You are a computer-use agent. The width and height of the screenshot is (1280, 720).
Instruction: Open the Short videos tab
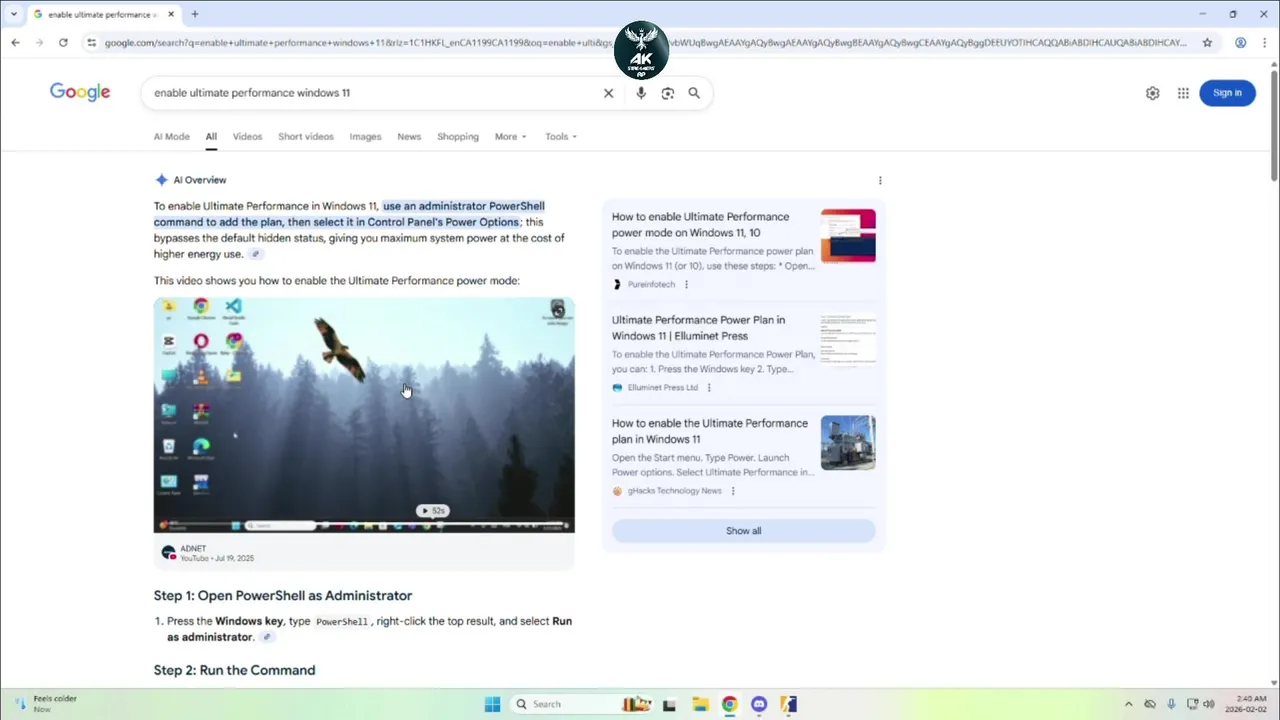coord(306,137)
